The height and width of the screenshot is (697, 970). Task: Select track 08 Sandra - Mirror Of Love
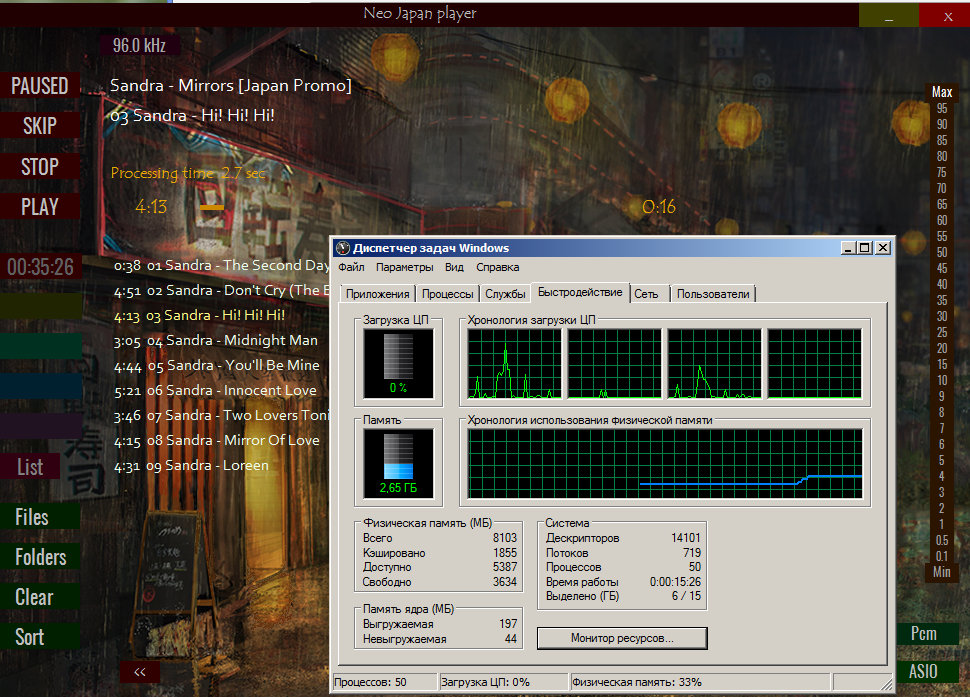217,440
